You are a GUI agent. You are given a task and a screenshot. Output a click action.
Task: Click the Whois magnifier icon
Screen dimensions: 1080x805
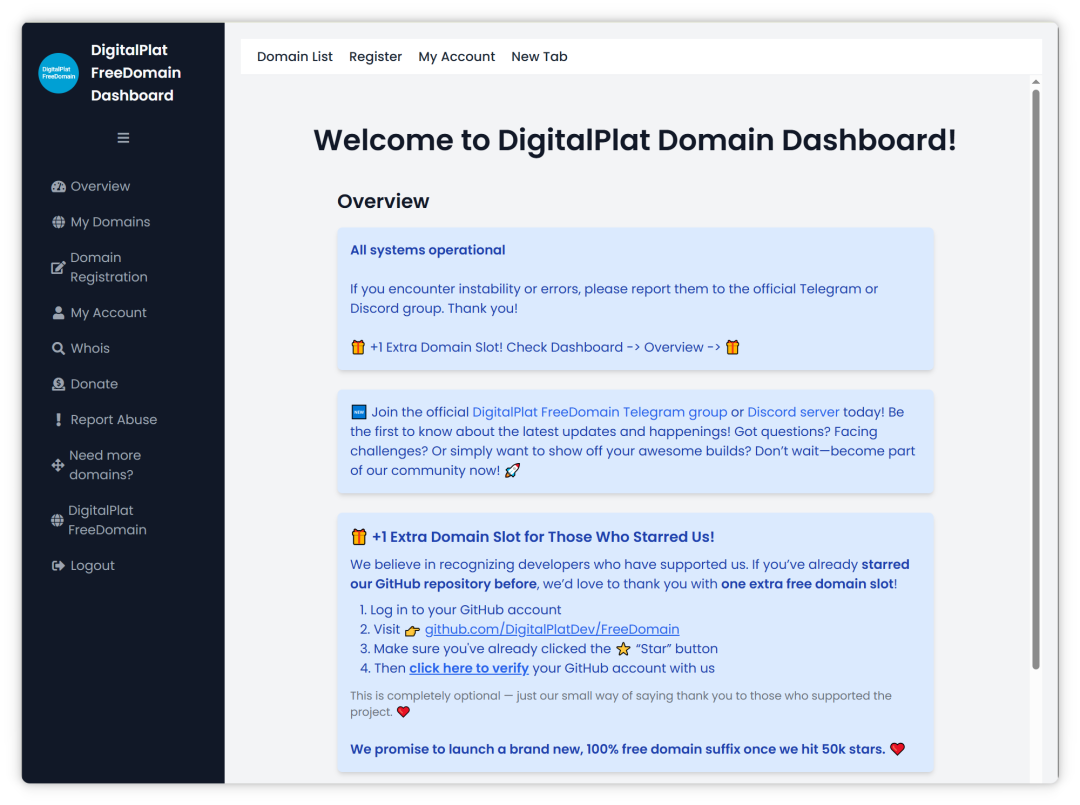[58, 349]
